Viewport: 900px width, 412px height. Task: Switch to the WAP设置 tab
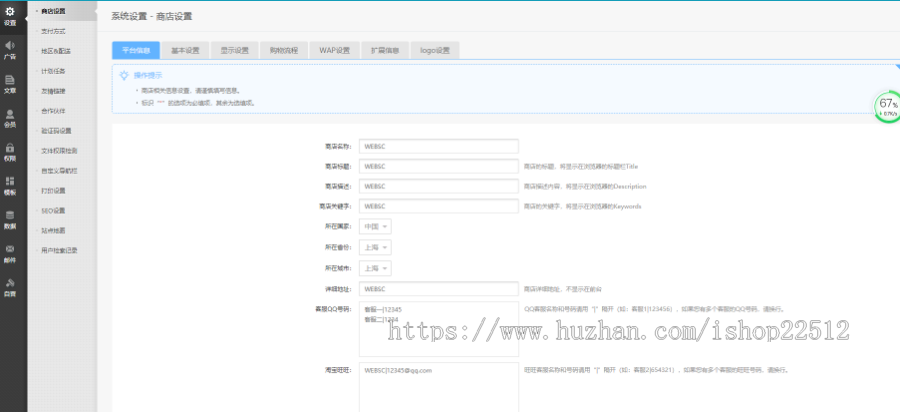click(335, 50)
